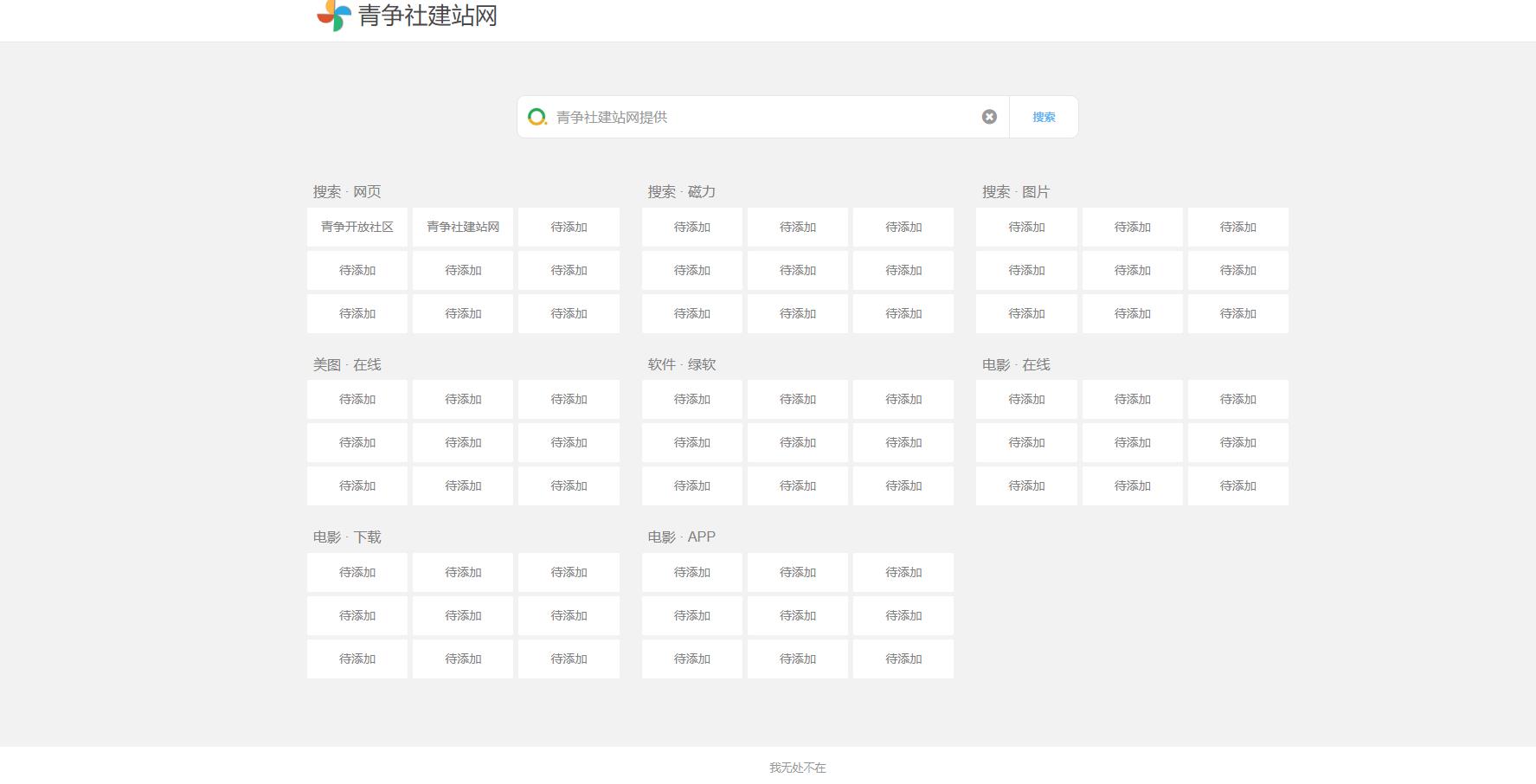Click the 搜索 · 磁力 section heading
Screen dimensions: 1536x784
[682, 192]
